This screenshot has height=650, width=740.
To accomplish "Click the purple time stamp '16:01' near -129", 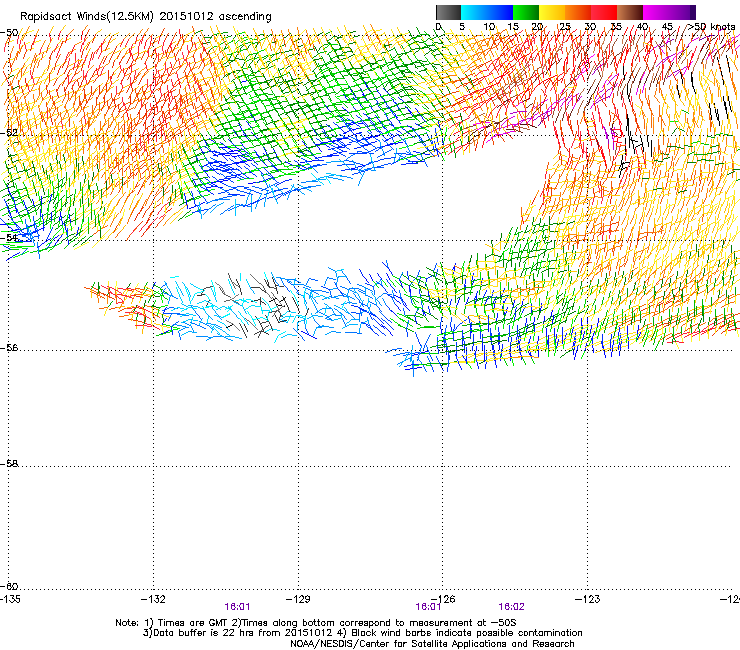I will coord(237,607).
